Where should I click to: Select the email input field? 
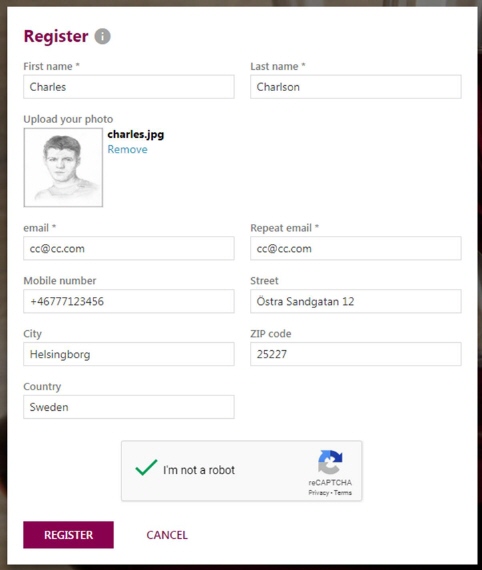point(129,248)
